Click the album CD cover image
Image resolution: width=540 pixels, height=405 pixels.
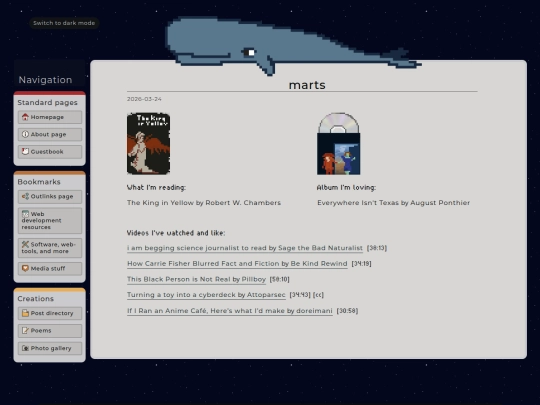point(339,144)
